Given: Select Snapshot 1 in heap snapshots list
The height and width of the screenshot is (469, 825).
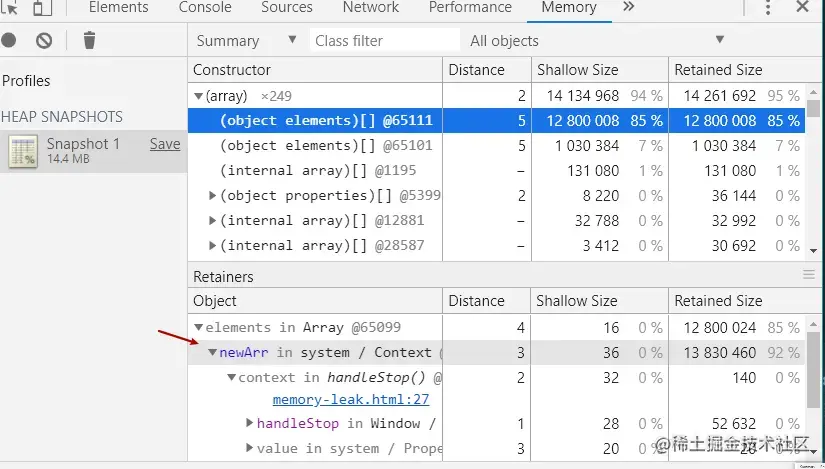Looking at the screenshot, I should coord(94,152).
